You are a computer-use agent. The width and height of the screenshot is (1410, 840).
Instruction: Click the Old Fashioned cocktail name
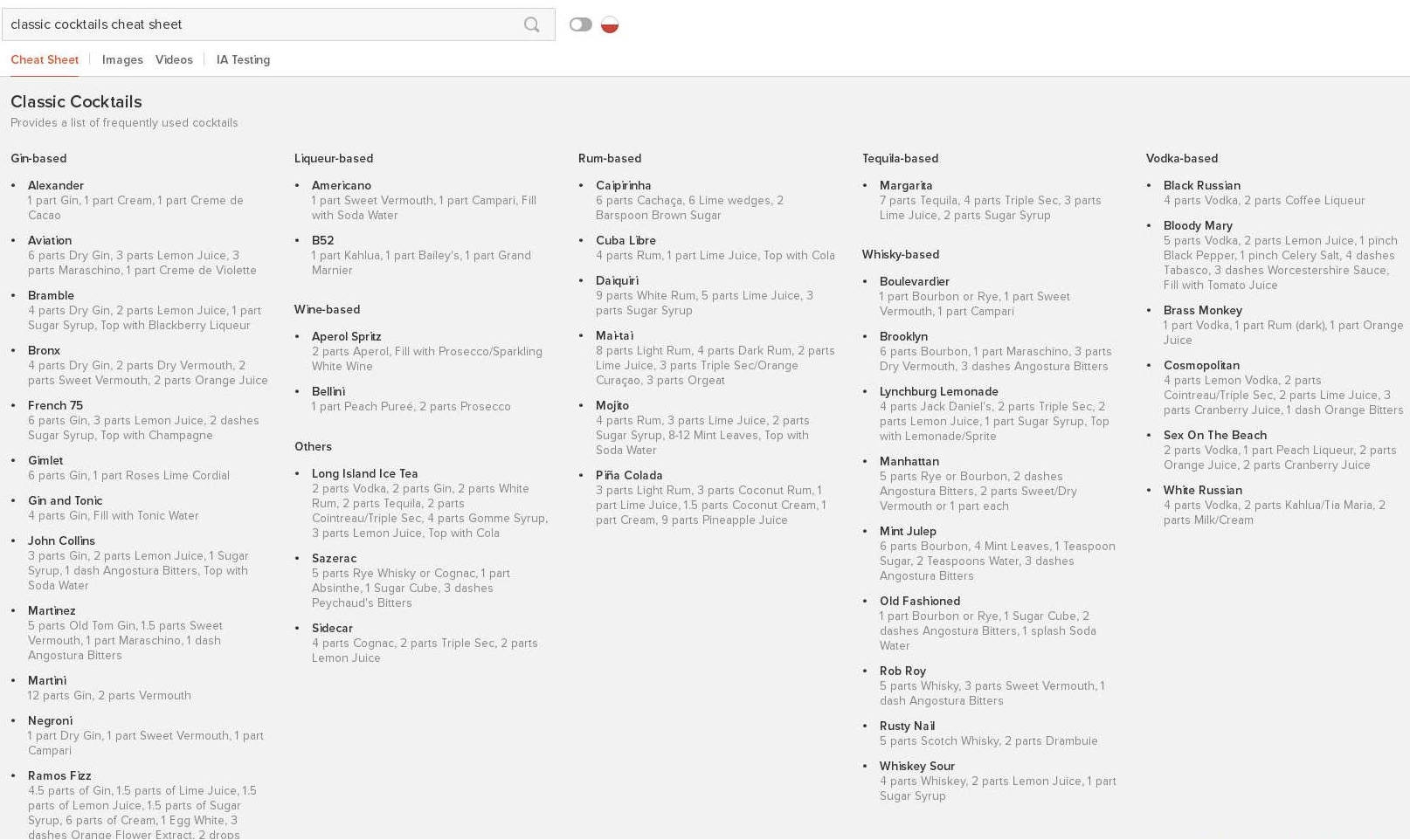[920, 602]
